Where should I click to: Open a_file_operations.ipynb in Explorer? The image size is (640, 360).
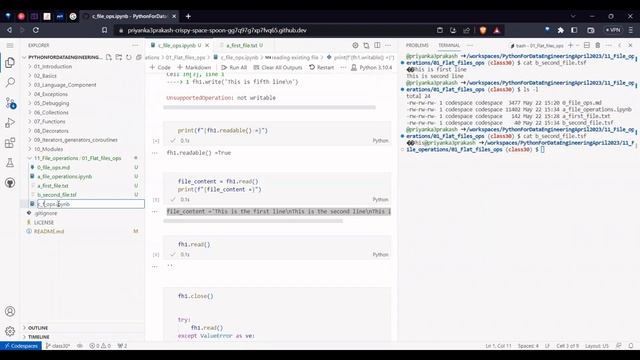tap(64, 177)
